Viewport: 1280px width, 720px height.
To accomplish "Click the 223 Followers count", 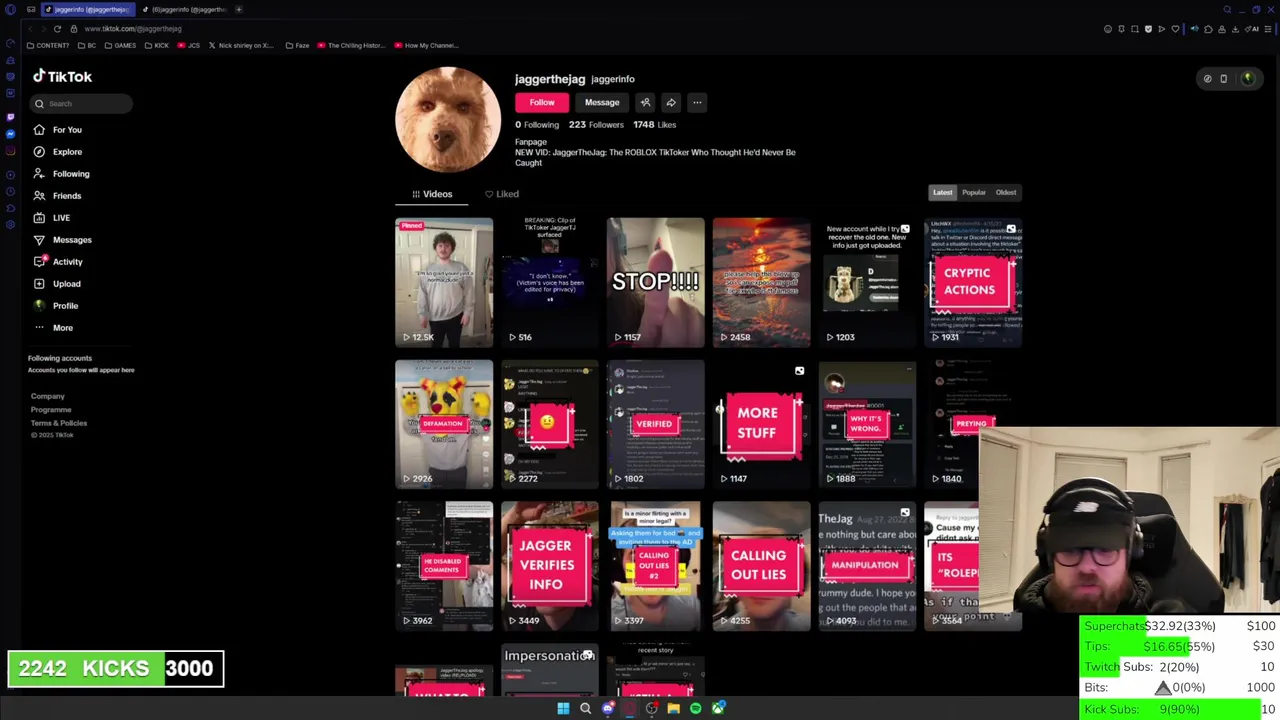I will click(x=596, y=125).
